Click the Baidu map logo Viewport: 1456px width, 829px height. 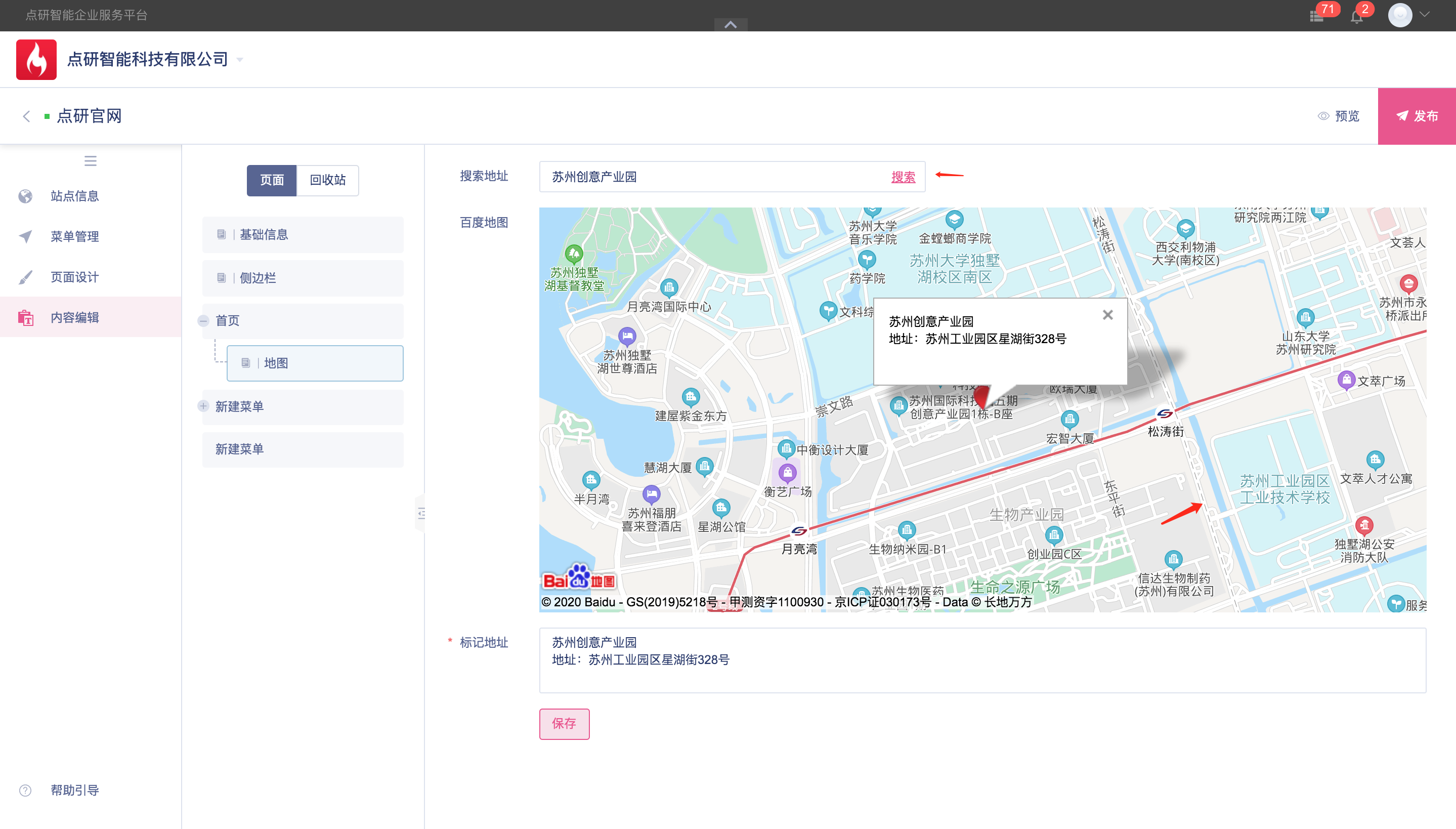click(x=579, y=577)
